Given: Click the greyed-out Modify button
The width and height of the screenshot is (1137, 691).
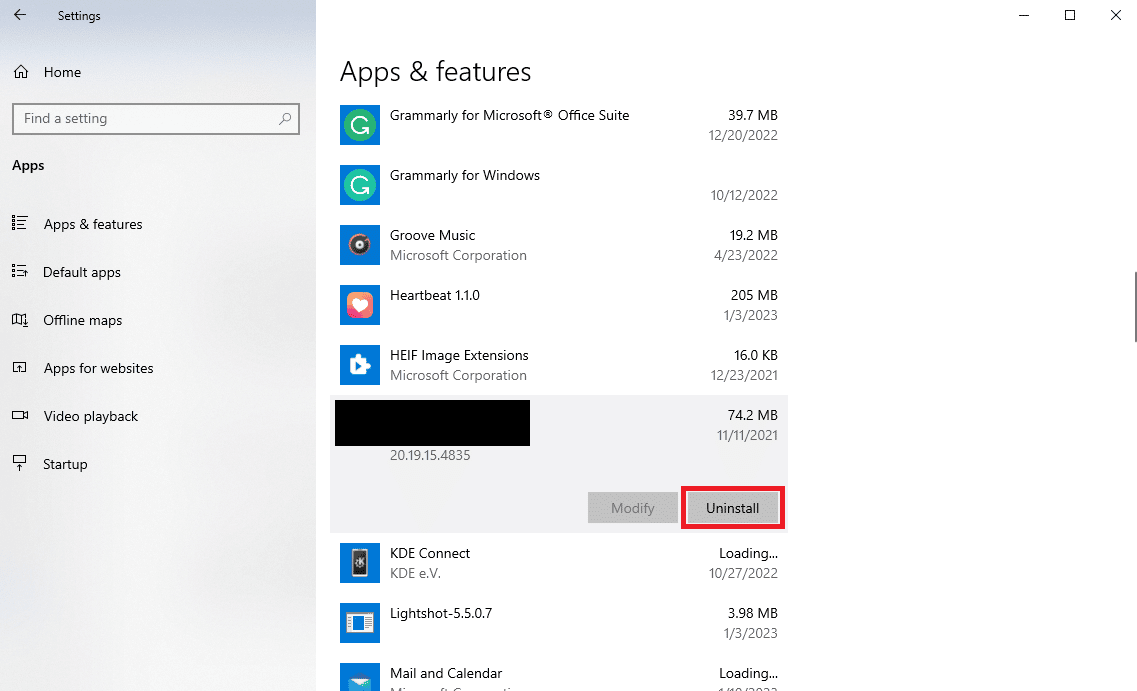Looking at the screenshot, I should click(x=632, y=508).
